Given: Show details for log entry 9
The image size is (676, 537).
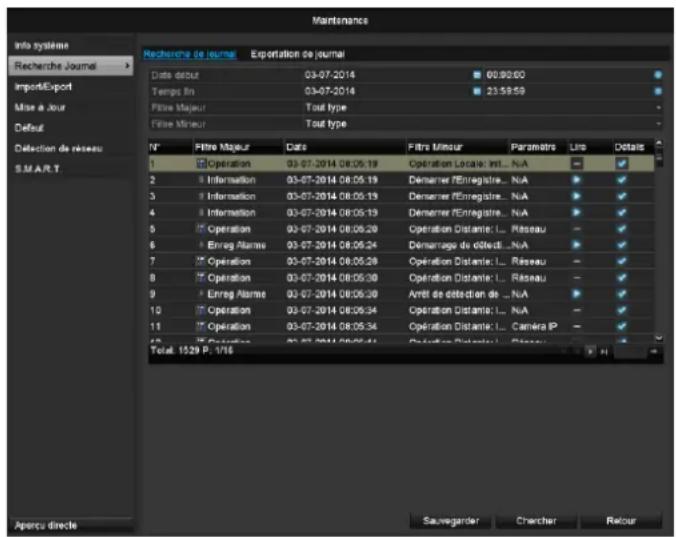Looking at the screenshot, I should (x=622, y=294).
